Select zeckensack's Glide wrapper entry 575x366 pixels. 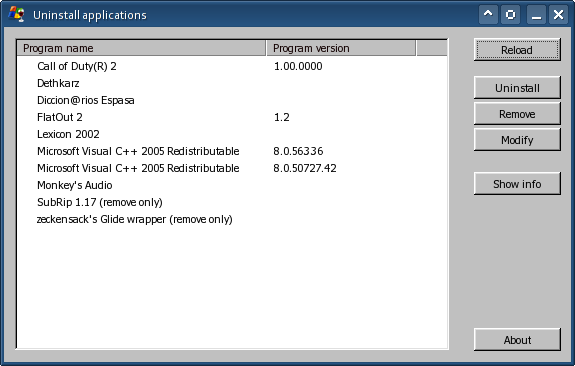(x=232, y=219)
